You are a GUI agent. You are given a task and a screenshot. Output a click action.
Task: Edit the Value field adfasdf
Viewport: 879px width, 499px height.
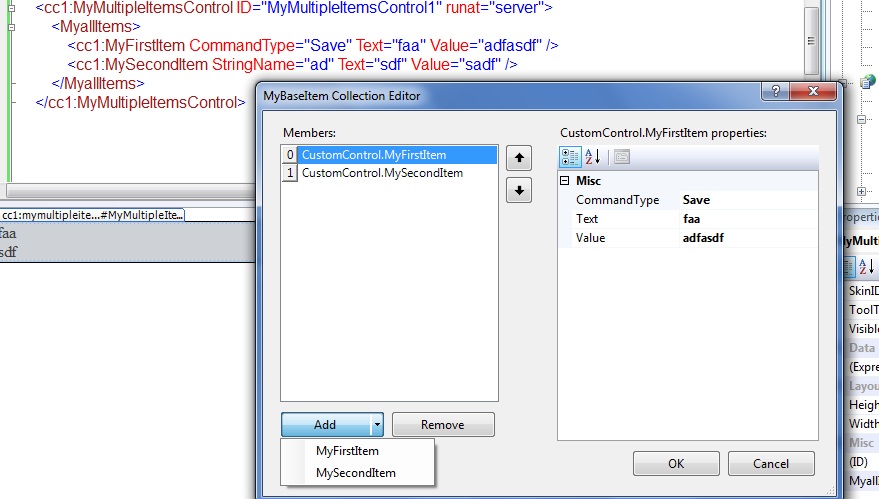point(748,238)
